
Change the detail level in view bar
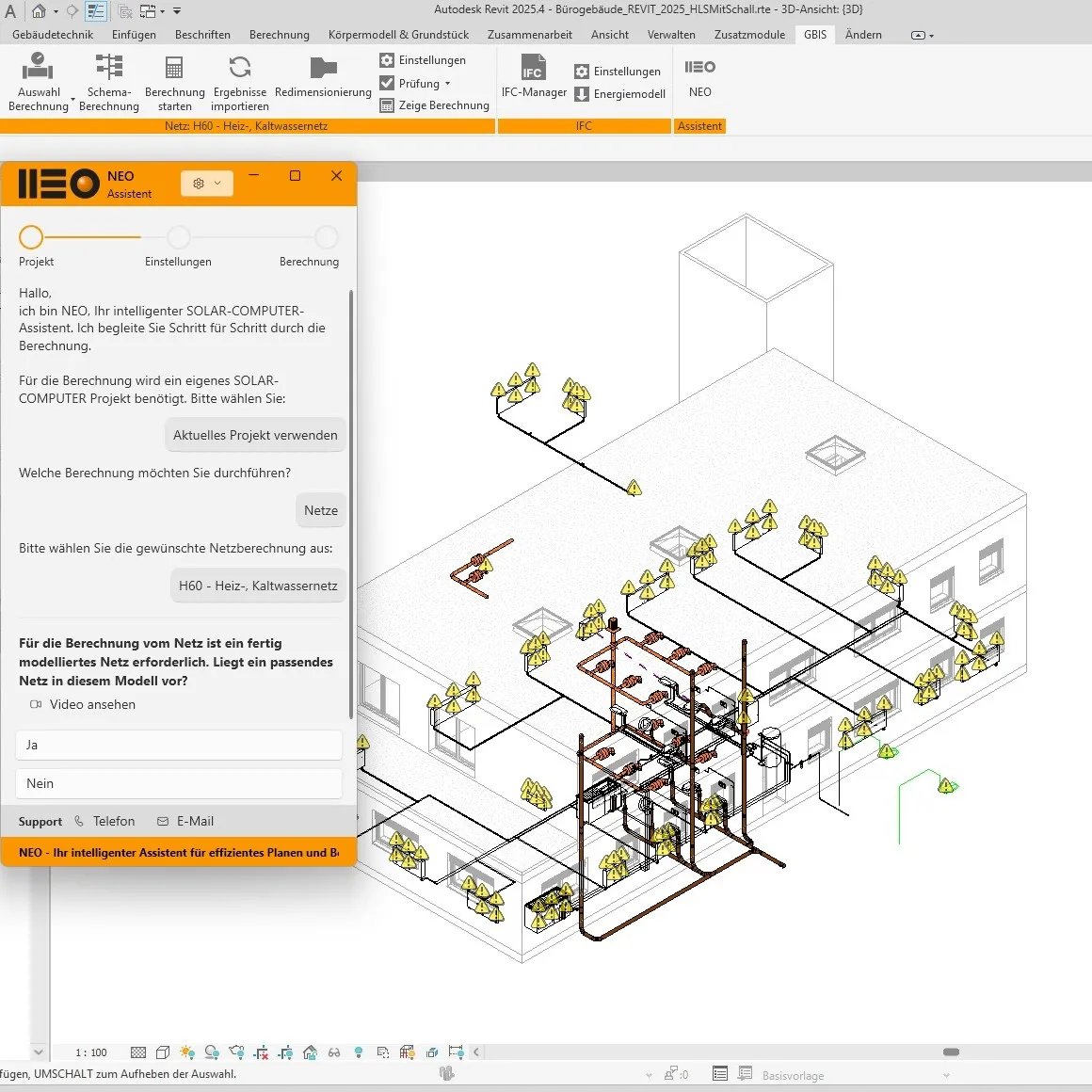click(x=138, y=1052)
